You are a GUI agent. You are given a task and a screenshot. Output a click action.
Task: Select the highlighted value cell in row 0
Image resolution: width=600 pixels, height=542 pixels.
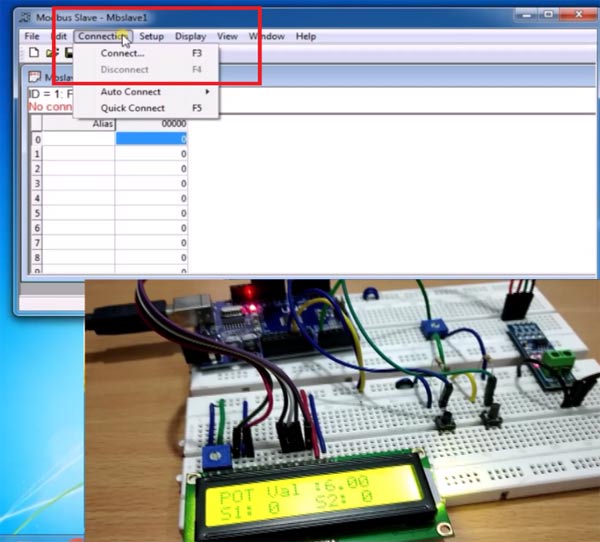point(151,139)
